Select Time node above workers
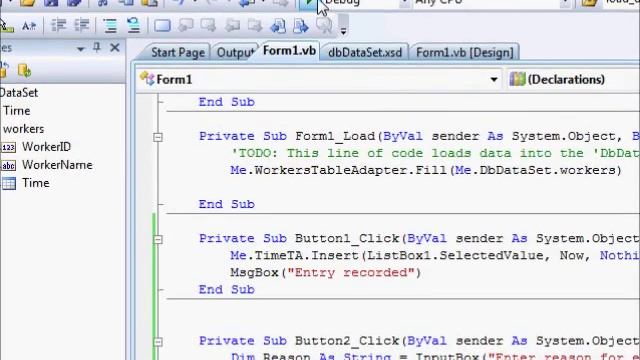Image resolution: width=640 pixels, height=360 pixels. [x=17, y=111]
